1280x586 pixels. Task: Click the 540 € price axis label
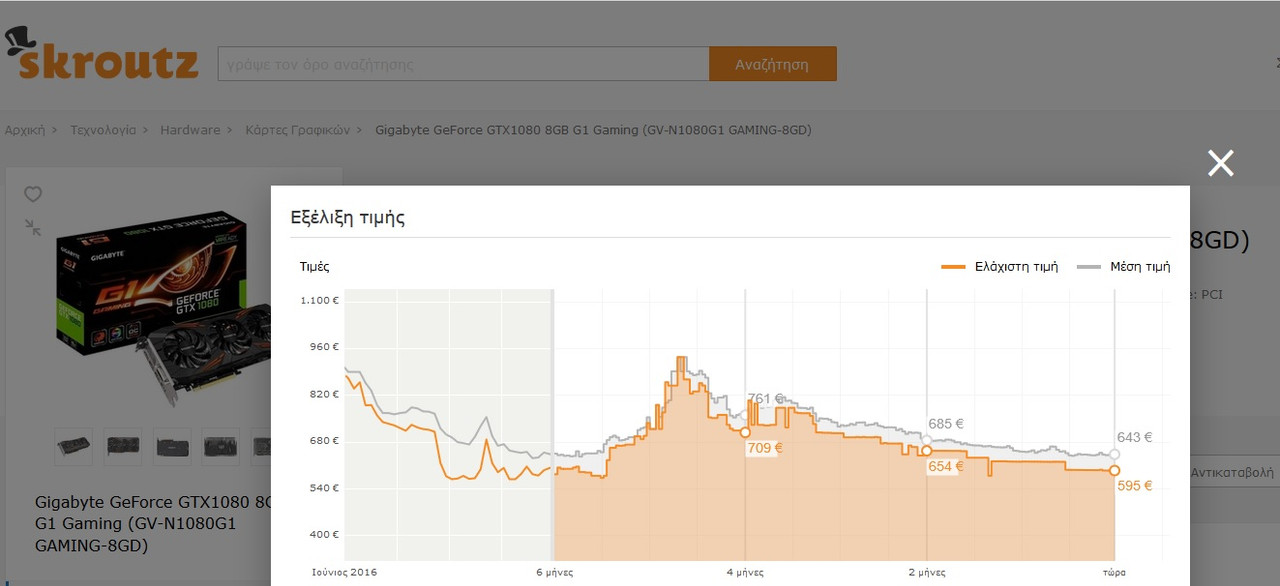click(323, 488)
